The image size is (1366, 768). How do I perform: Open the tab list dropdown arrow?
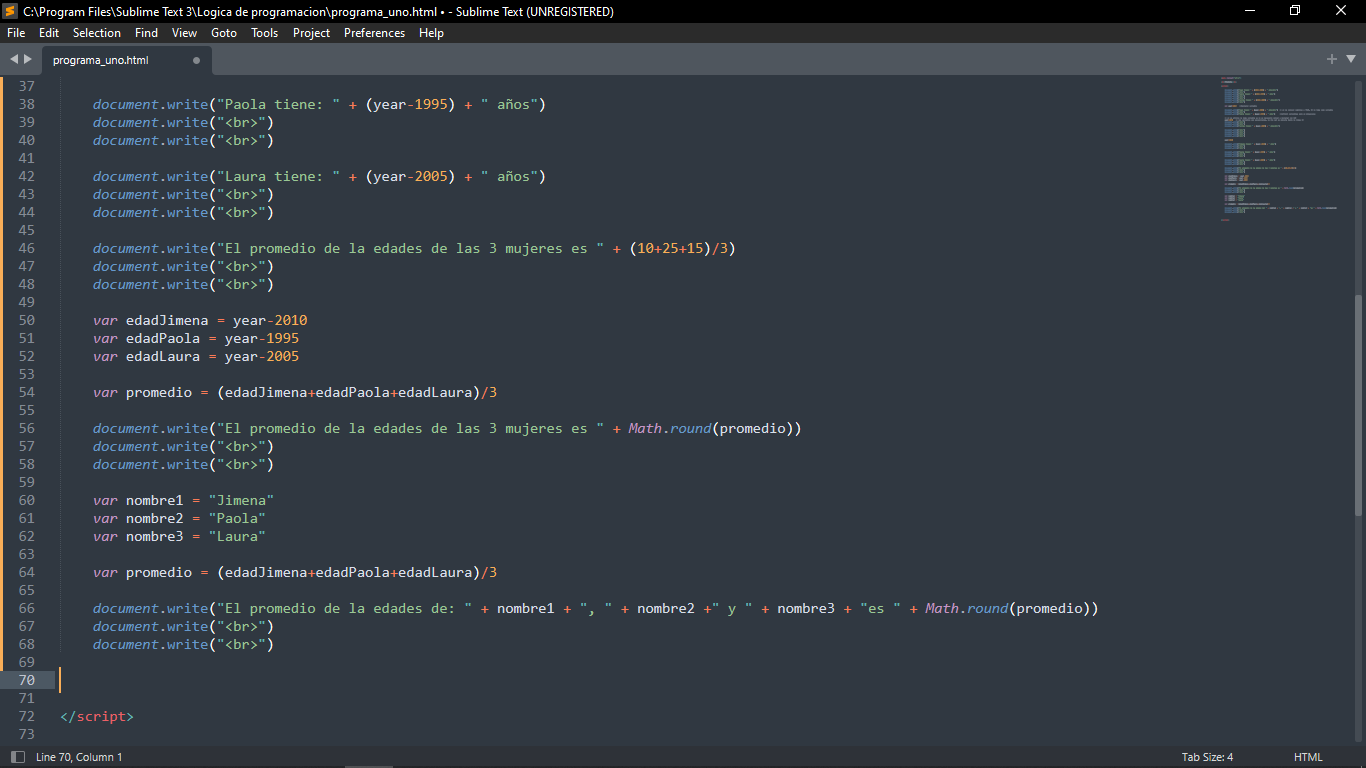pyautogui.click(x=1351, y=60)
